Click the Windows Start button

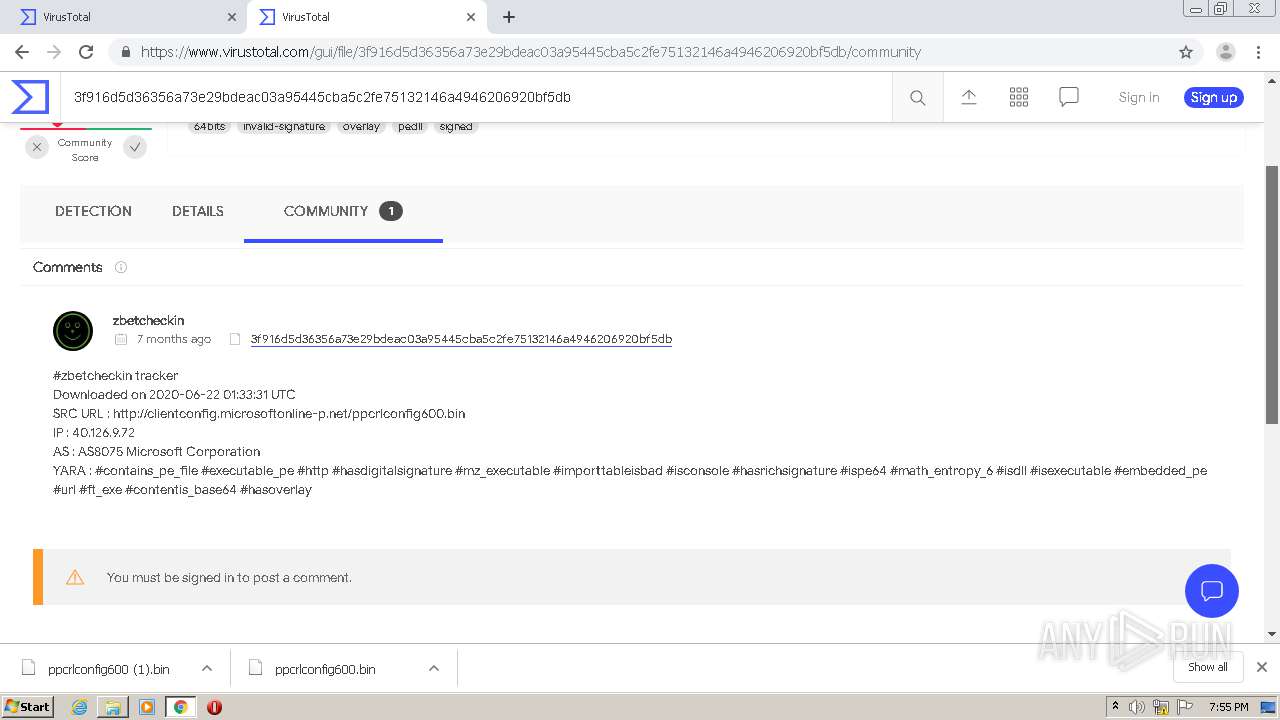(28, 706)
